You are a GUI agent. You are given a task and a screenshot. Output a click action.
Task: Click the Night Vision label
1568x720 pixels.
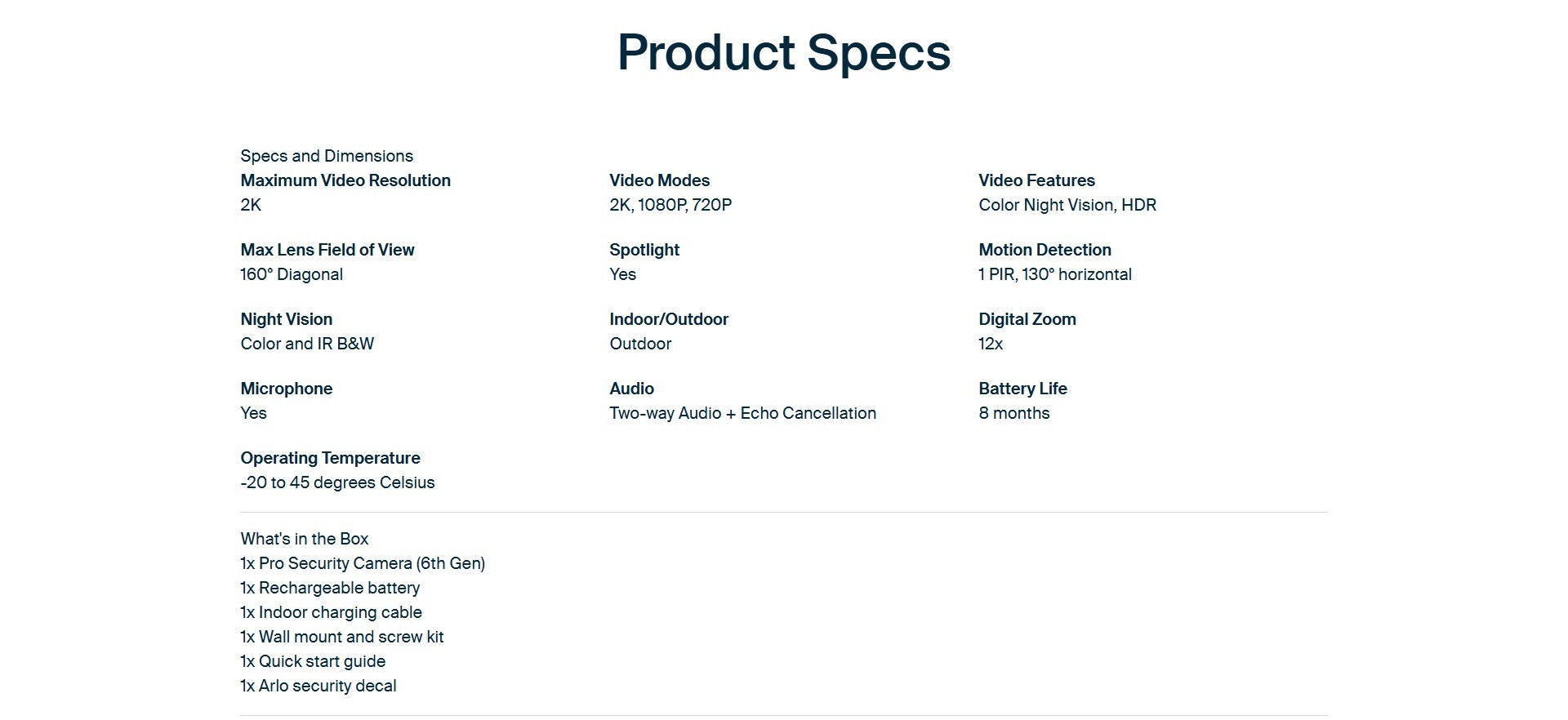pos(286,319)
